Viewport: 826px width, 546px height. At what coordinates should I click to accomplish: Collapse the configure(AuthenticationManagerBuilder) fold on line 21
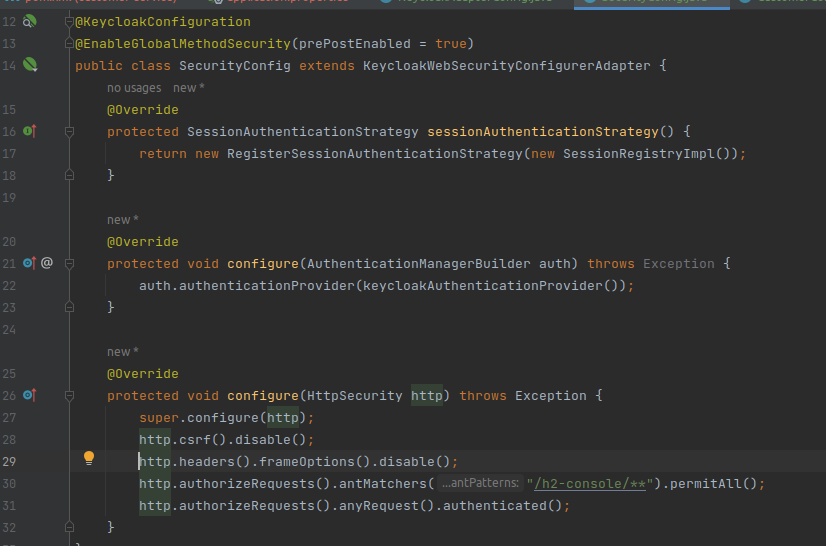point(69,264)
